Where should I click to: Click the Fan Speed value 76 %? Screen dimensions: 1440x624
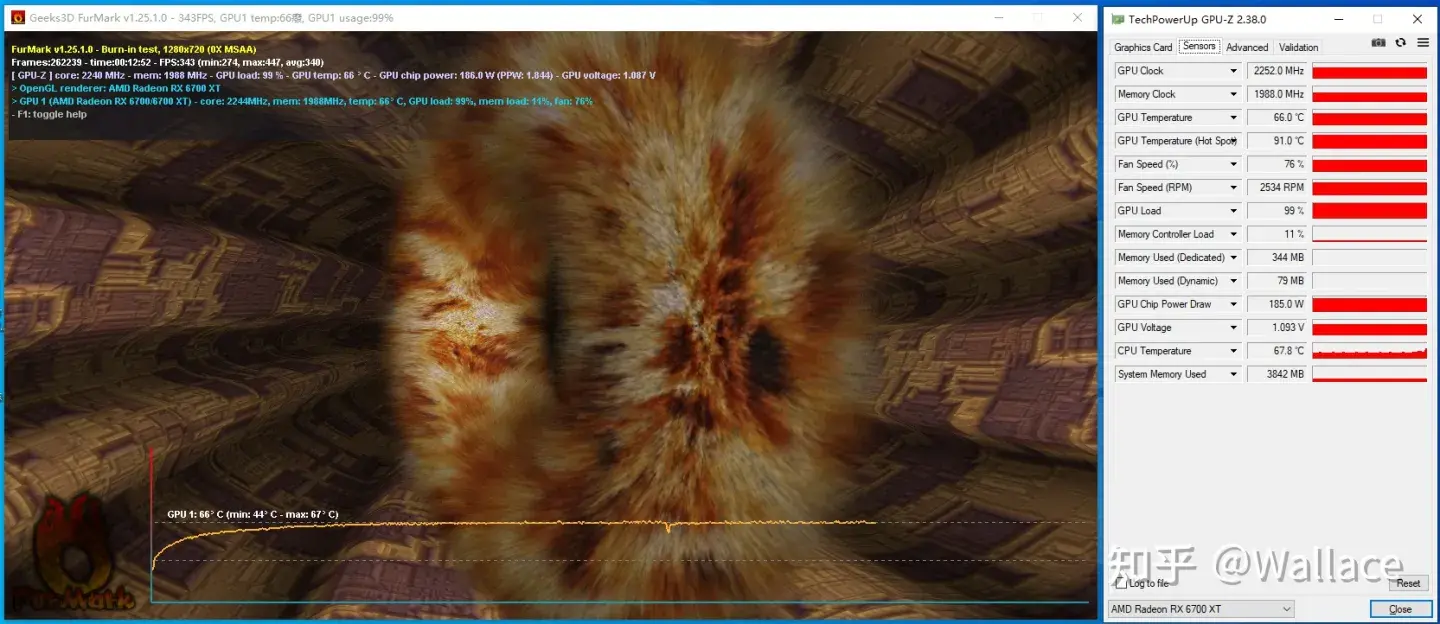click(x=1277, y=164)
